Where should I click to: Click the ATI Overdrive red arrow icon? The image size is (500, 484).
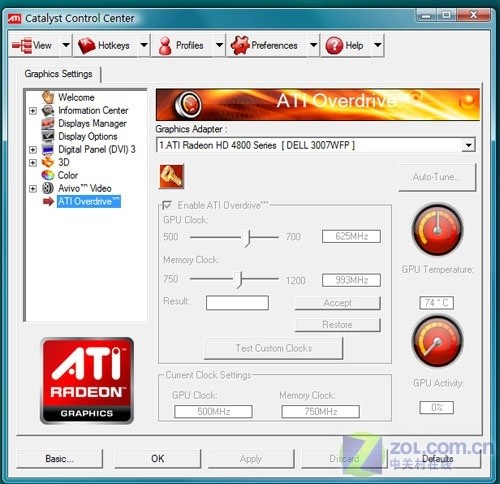48,201
